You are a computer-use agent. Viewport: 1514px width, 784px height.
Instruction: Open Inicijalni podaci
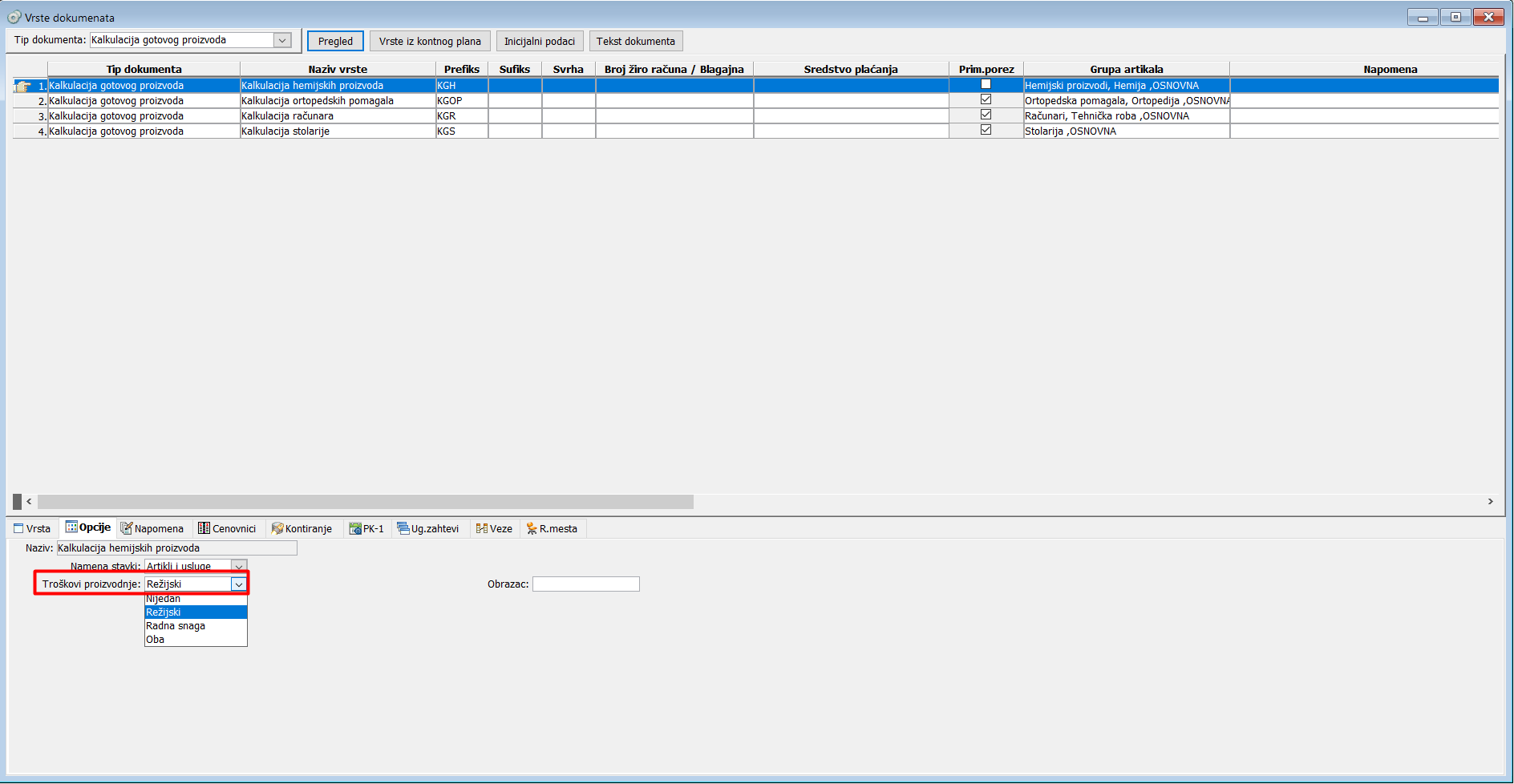pos(540,41)
